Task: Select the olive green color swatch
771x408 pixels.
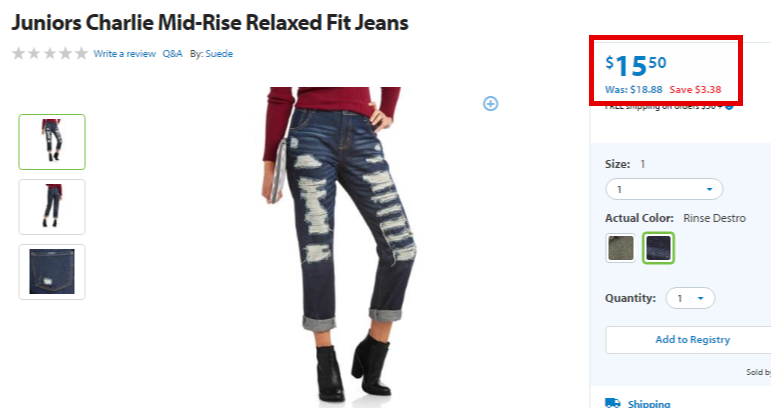Action: pyautogui.click(x=621, y=248)
